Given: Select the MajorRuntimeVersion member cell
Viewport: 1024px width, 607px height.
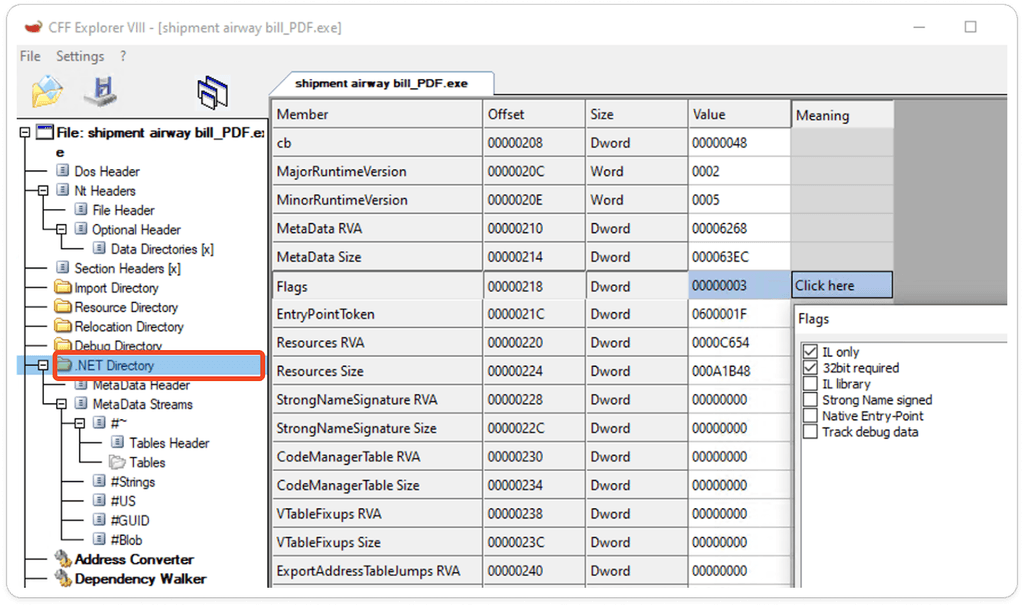Looking at the screenshot, I should [377, 171].
